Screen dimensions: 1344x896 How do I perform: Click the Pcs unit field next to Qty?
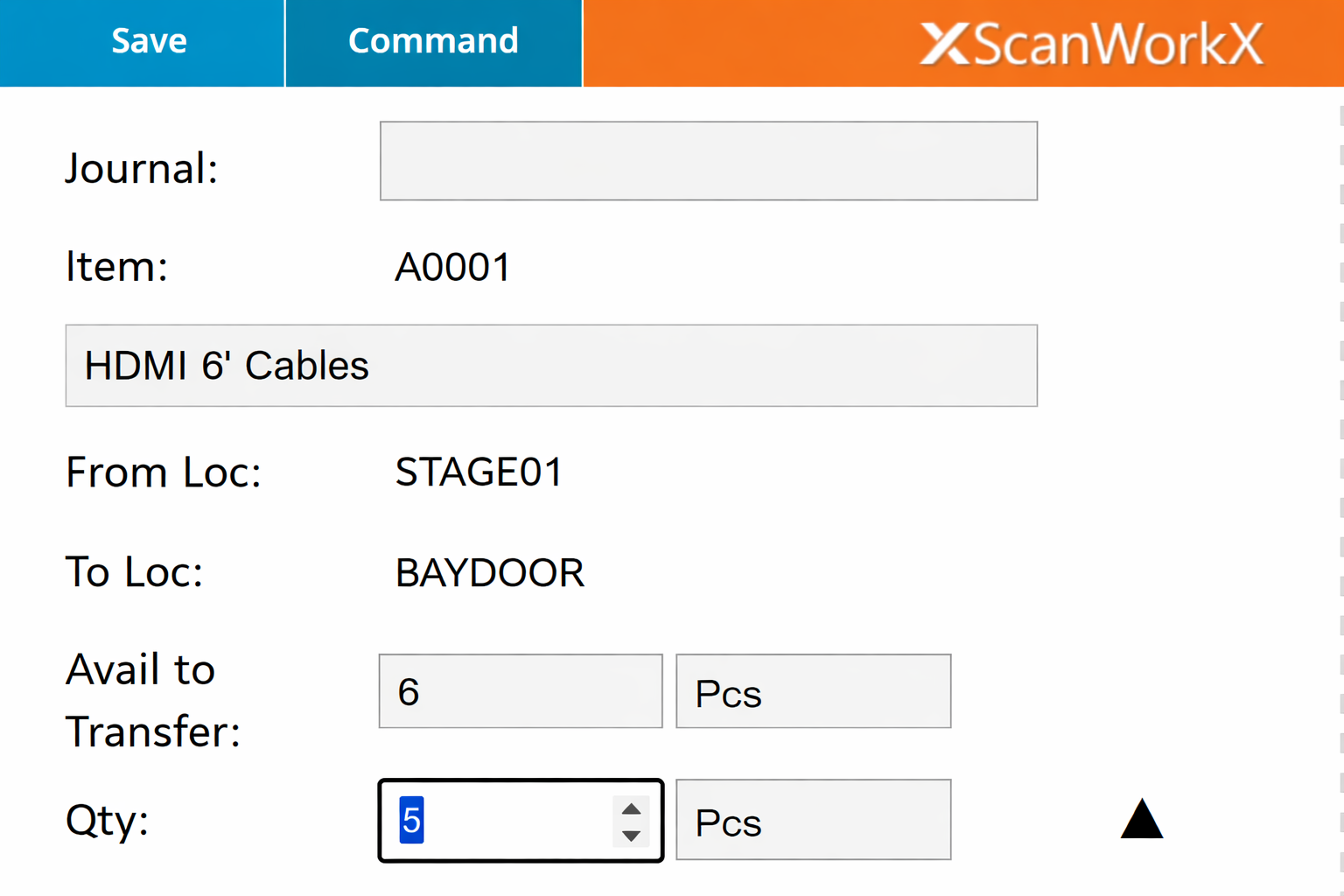tap(813, 820)
